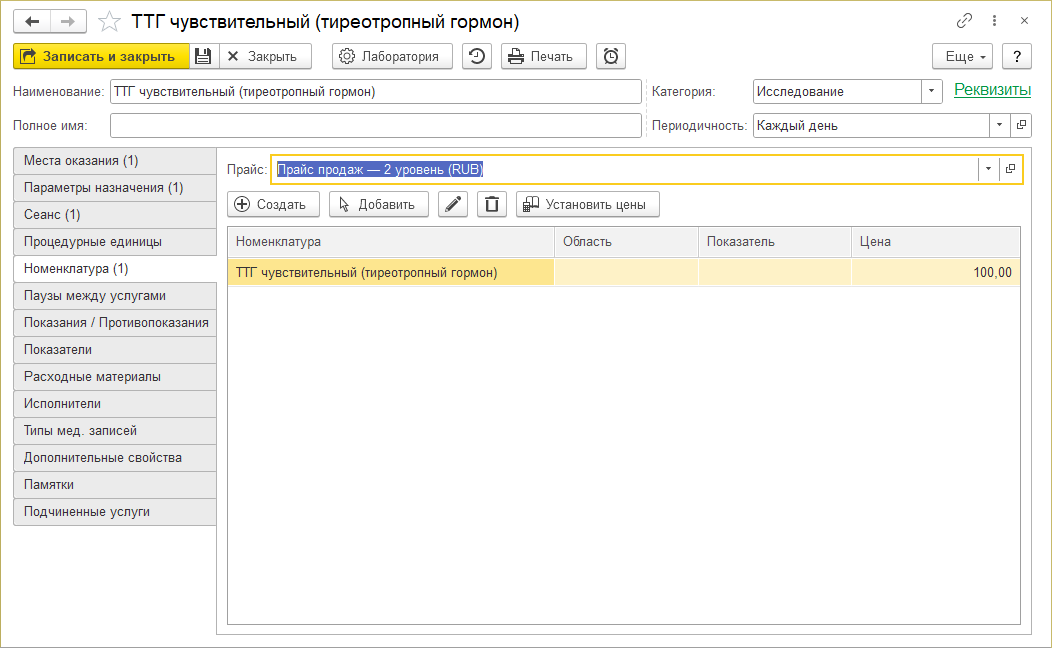Copy link with chain icon
The height and width of the screenshot is (648, 1052).
tap(964, 21)
